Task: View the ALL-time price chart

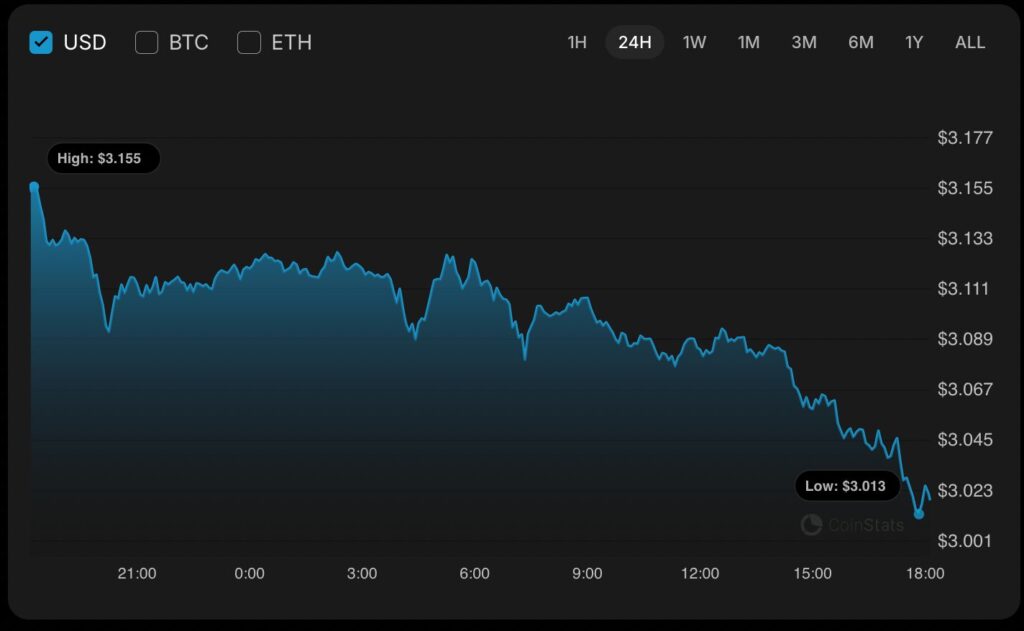Action: click(x=969, y=42)
